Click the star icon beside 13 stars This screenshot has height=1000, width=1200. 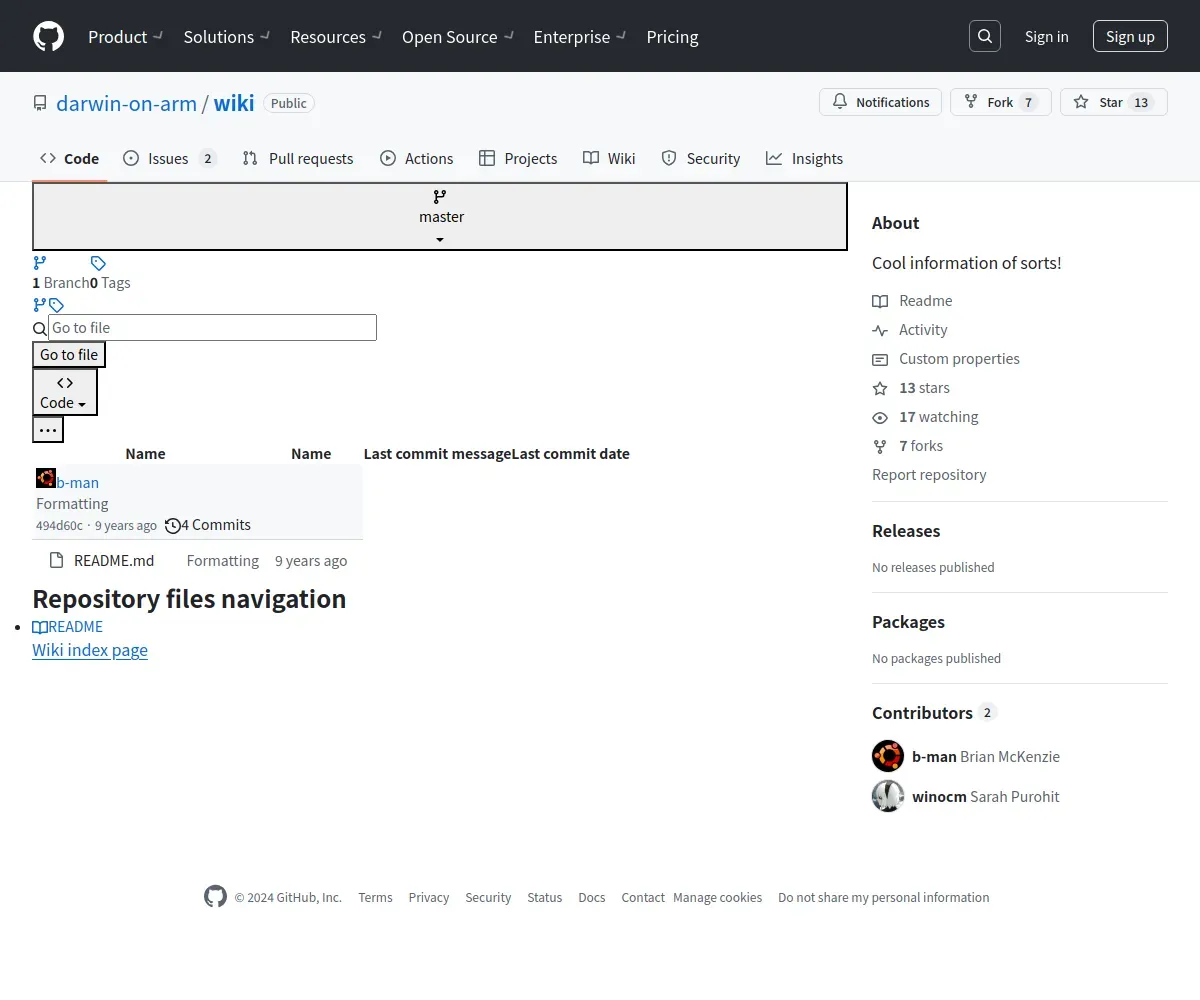[880, 388]
